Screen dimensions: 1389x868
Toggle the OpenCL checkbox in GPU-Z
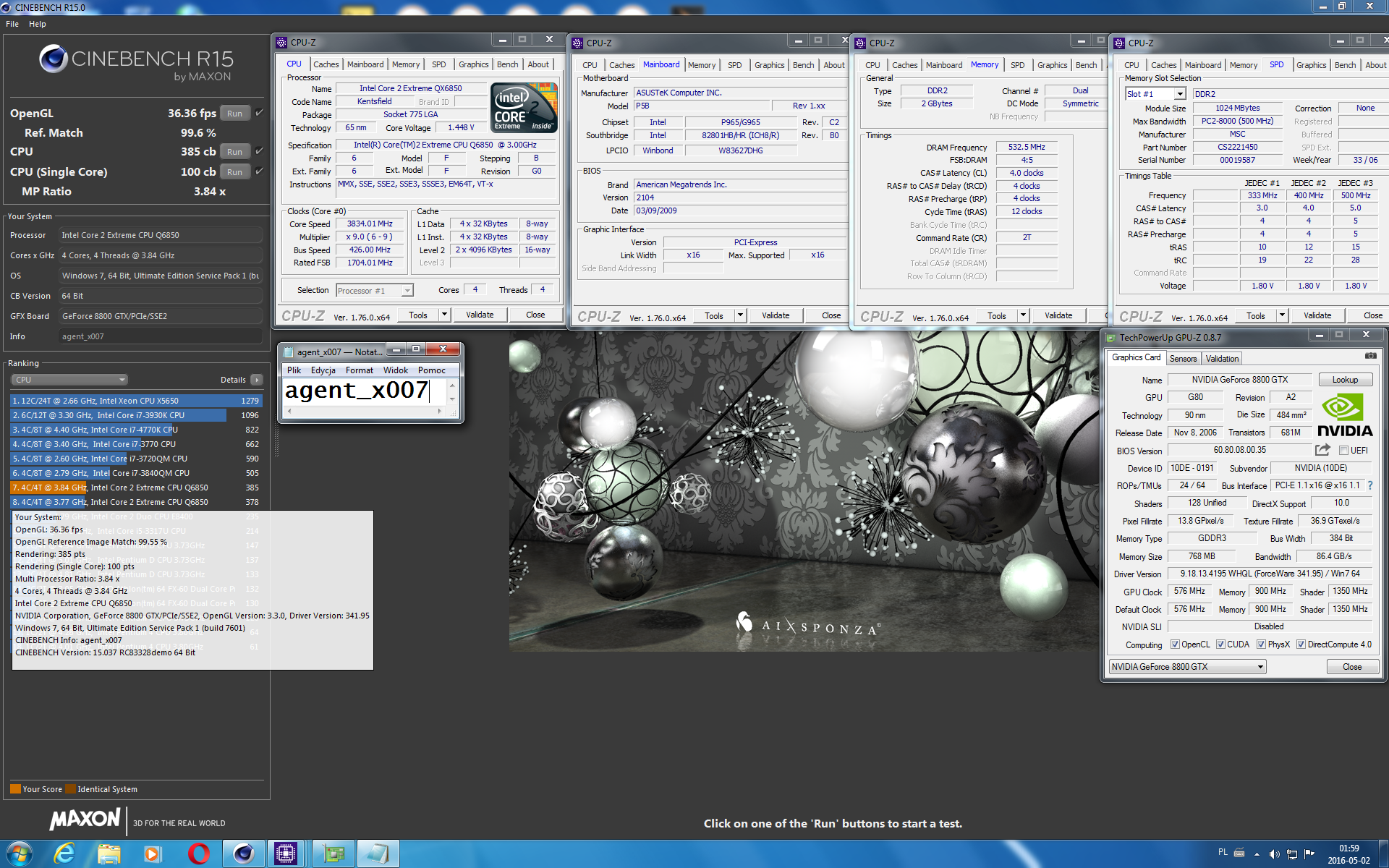click(x=1175, y=644)
